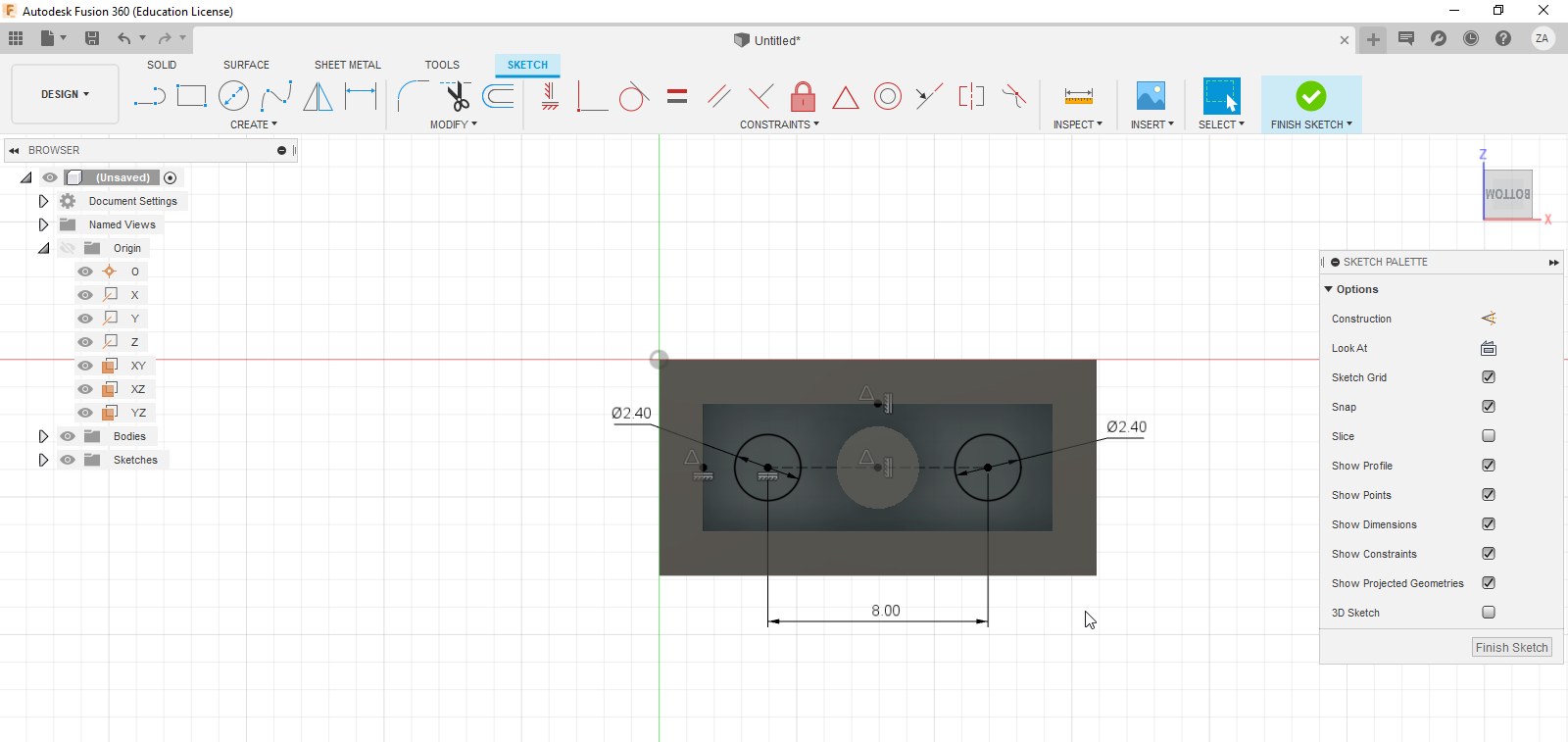Apply the Fix/Unfix lock constraint
This screenshot has height=742, width=1568.
click(803, 96)
